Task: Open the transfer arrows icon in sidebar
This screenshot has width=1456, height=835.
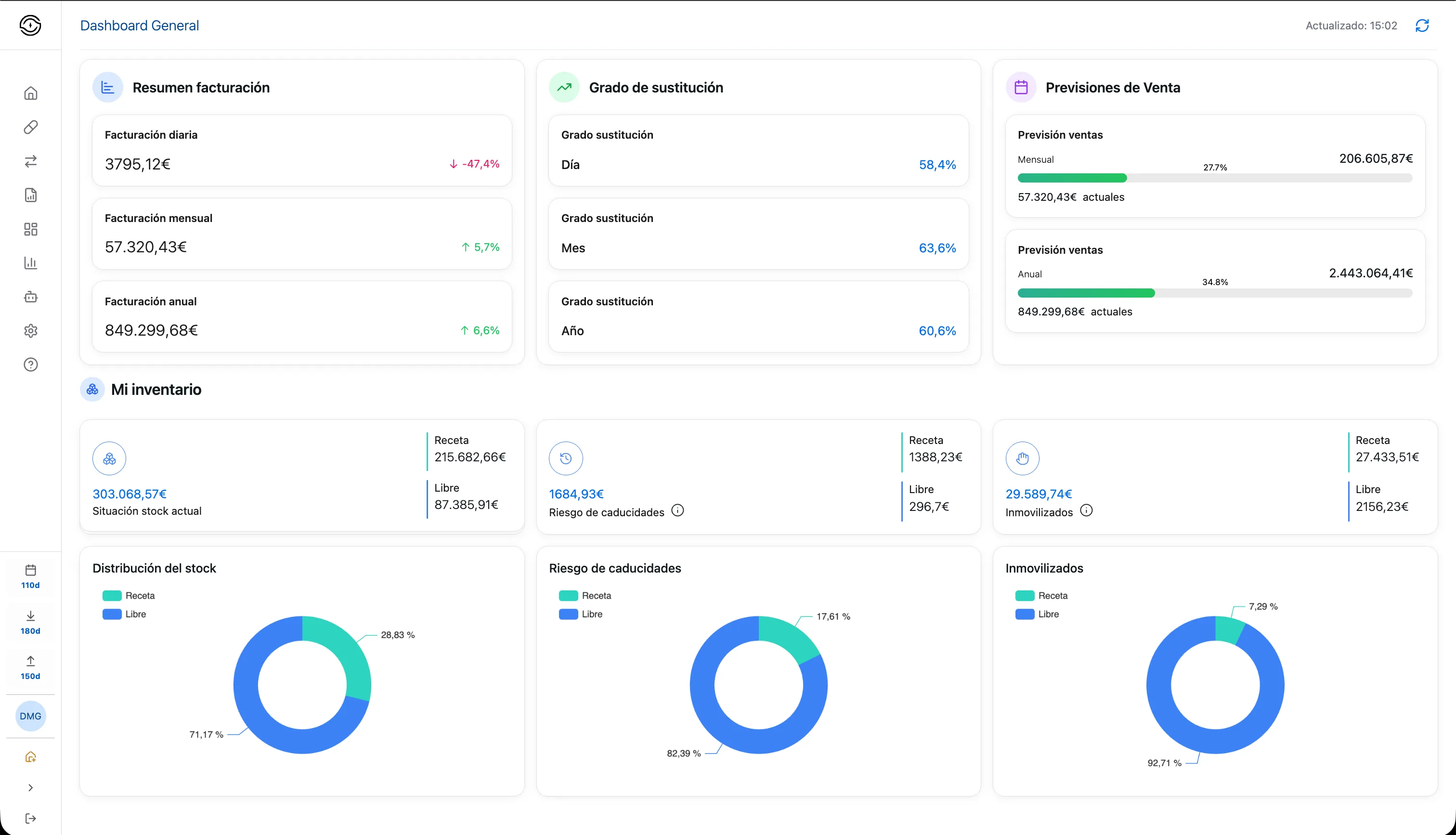Action: 31,161
